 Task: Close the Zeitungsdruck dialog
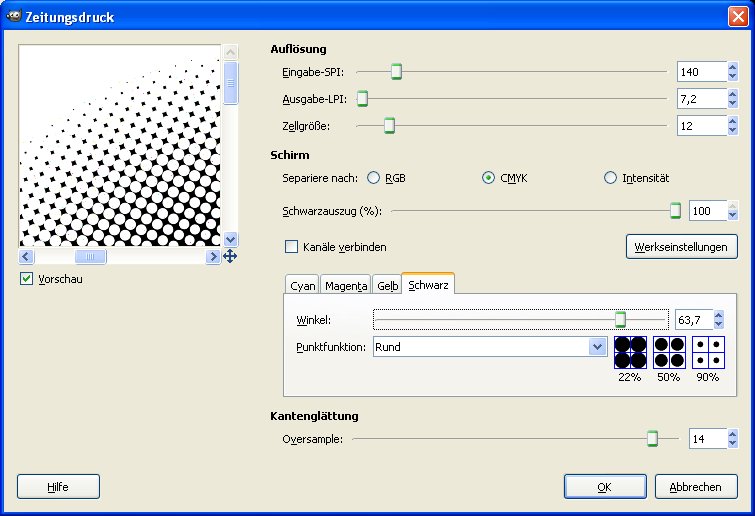[738, 17]
